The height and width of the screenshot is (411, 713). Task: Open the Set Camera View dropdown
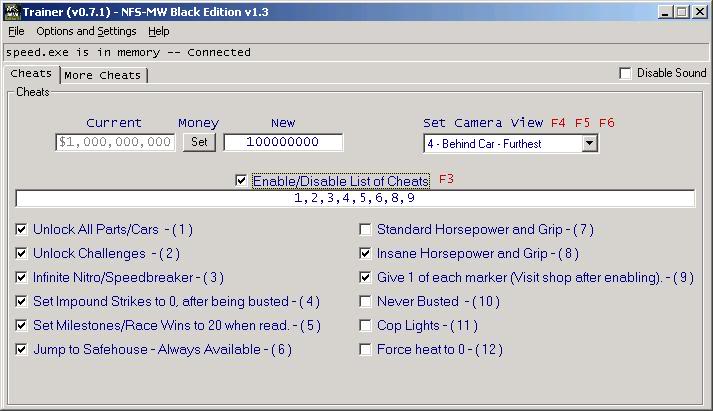tap(589, 144)
